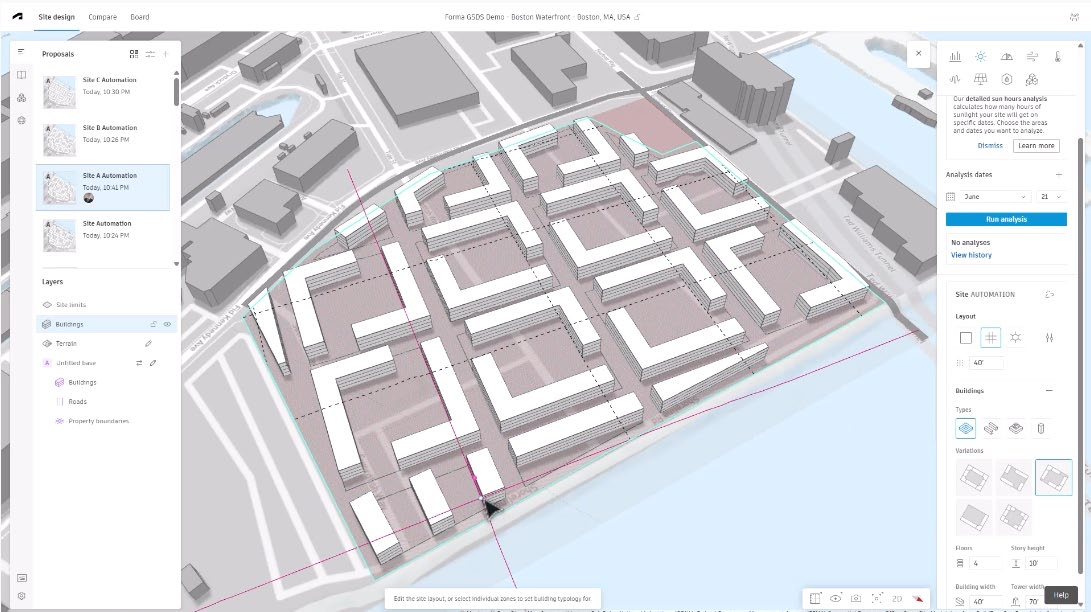Image resolution: width=1091 pixels, height=612 pixels.
Task: Run the sun hours analysis
Action: (x=1006, y=219)
